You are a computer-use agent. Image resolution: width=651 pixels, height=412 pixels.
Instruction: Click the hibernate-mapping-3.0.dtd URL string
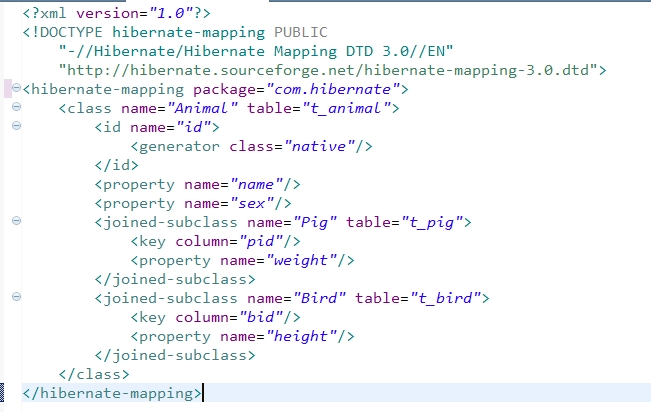coord(328,70)
